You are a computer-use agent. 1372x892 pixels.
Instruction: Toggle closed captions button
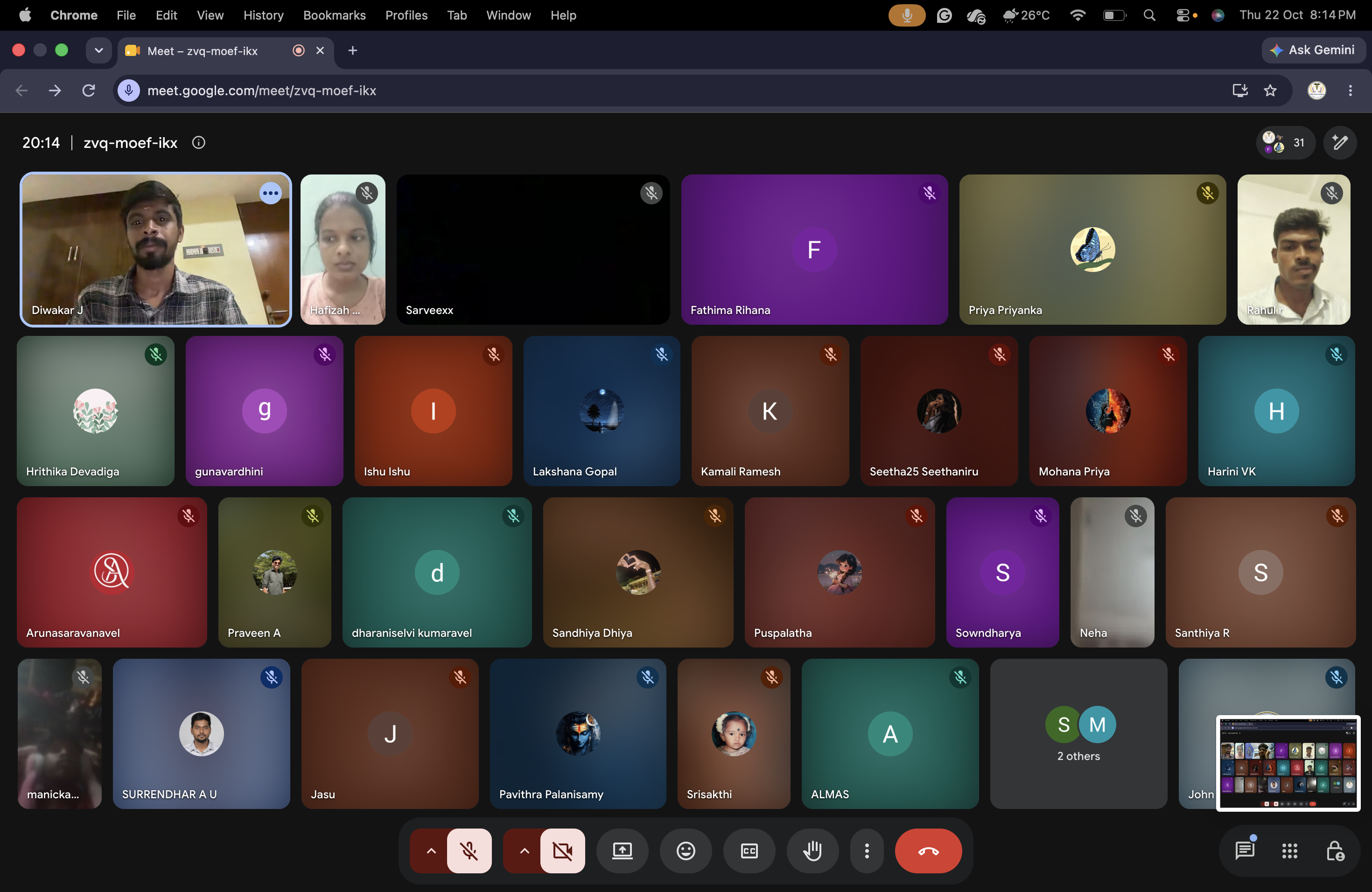point(749,850)
